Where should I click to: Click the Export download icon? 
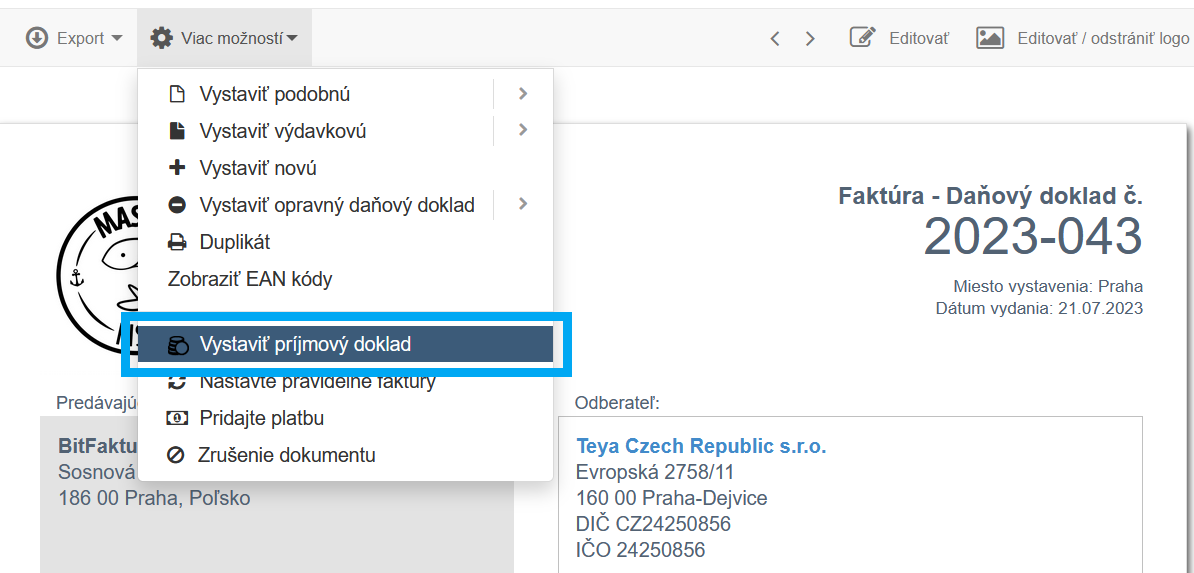tap(37, 38)
